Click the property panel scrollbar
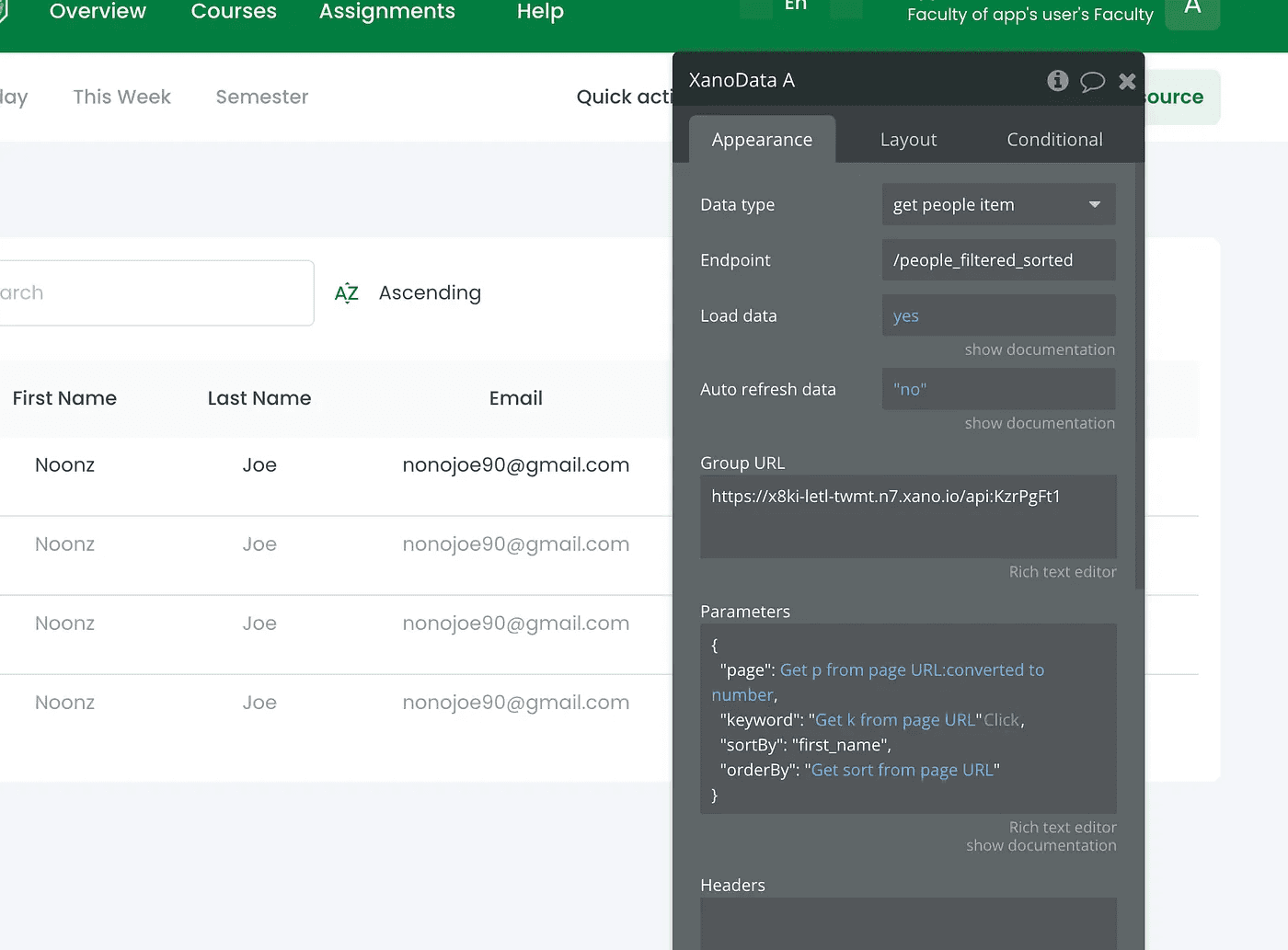Screen dimensions: 1288x950 tap(1140, 377)
